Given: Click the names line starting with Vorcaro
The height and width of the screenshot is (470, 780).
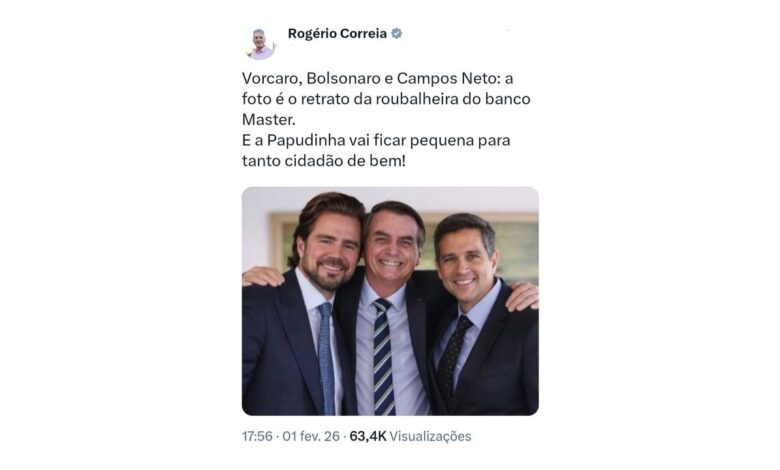Looking at the screenshot, I should (378, 79).
